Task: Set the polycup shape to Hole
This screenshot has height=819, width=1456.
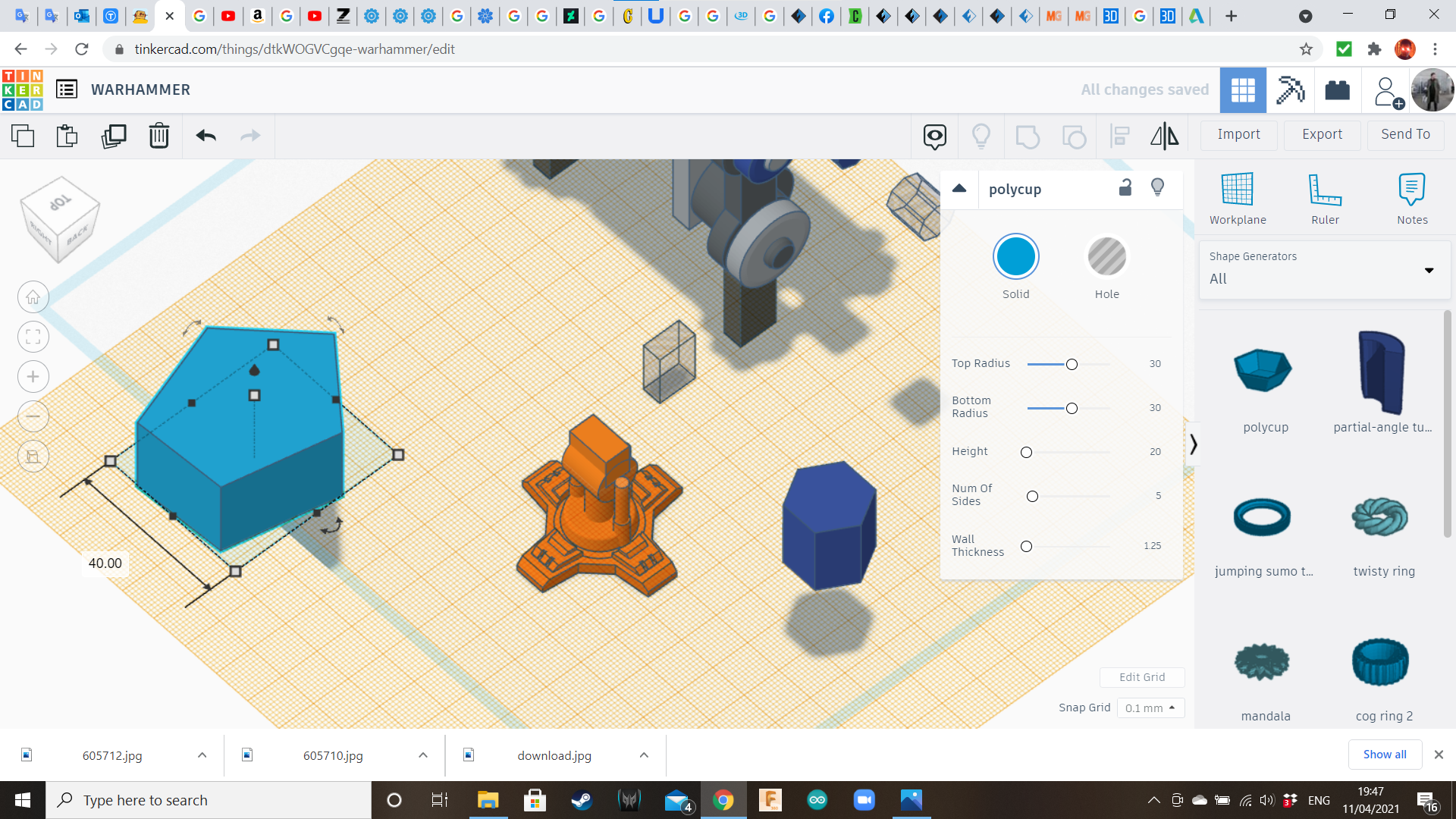Action: [x=1106, y=257]
